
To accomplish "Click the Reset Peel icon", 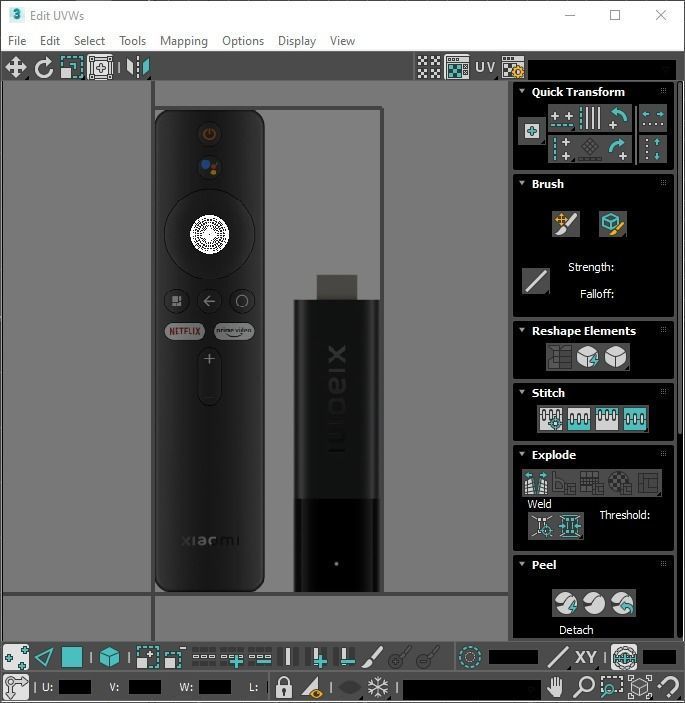I will [622, 603].
